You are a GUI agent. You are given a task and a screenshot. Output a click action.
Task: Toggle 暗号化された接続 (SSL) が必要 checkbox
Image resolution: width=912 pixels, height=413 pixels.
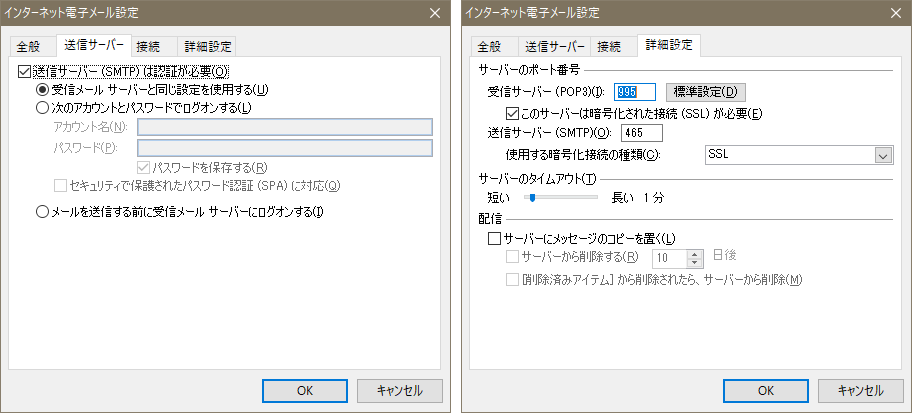tap(512, 113)
